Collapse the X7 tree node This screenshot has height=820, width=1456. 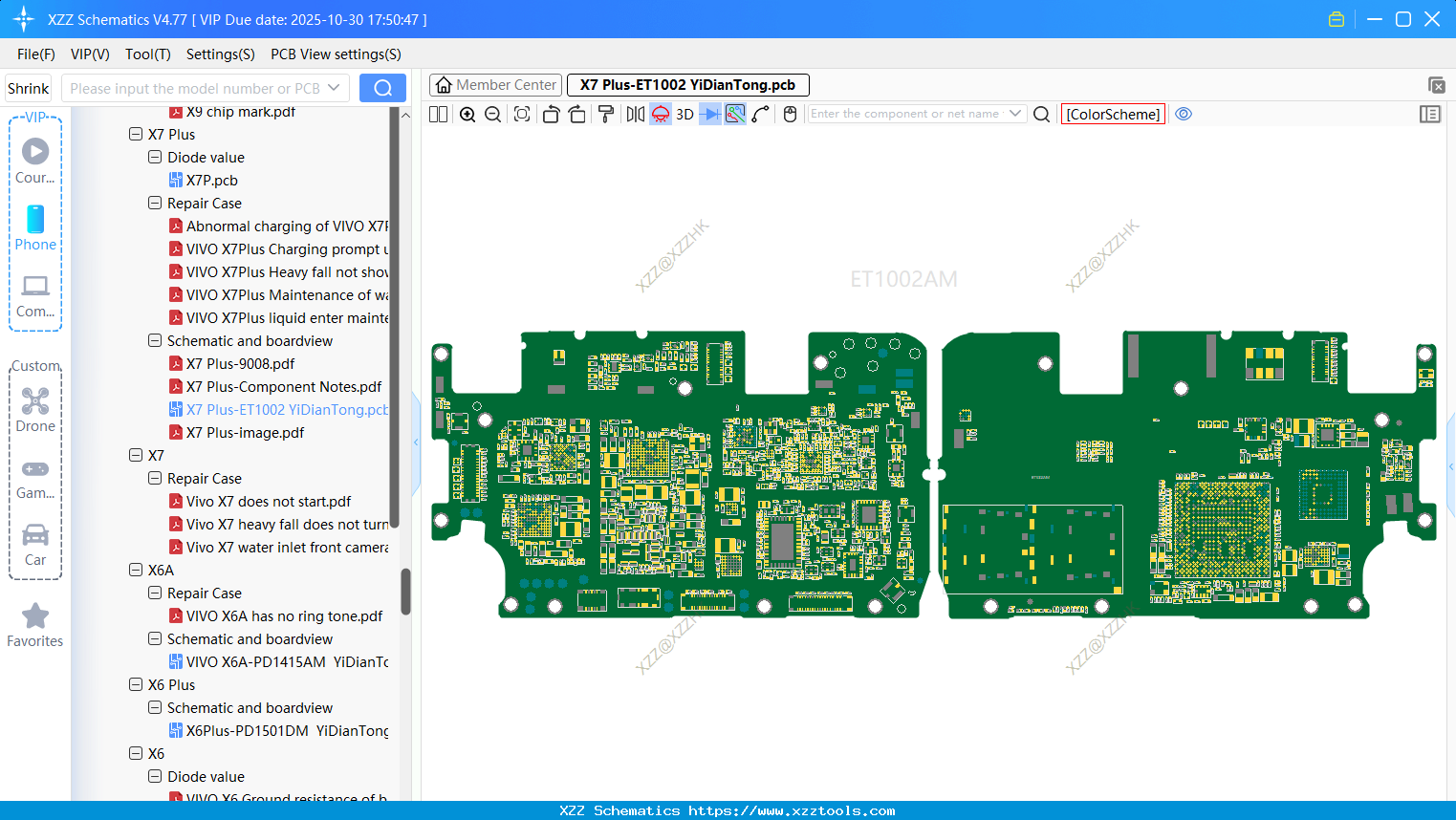[x=136, y=456]
